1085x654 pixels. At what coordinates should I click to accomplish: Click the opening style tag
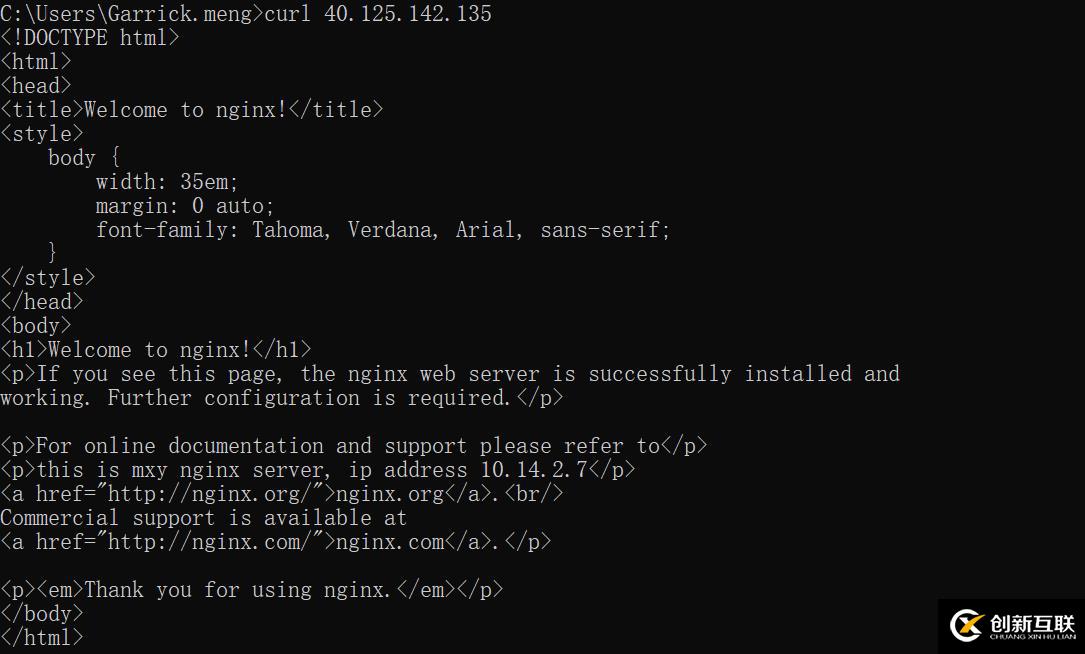pos(42,134)
